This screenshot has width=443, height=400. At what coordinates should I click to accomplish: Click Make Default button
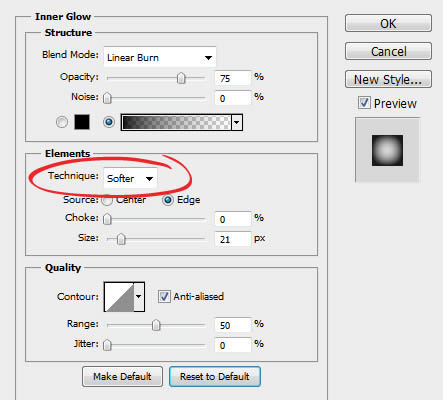(122, 377)
